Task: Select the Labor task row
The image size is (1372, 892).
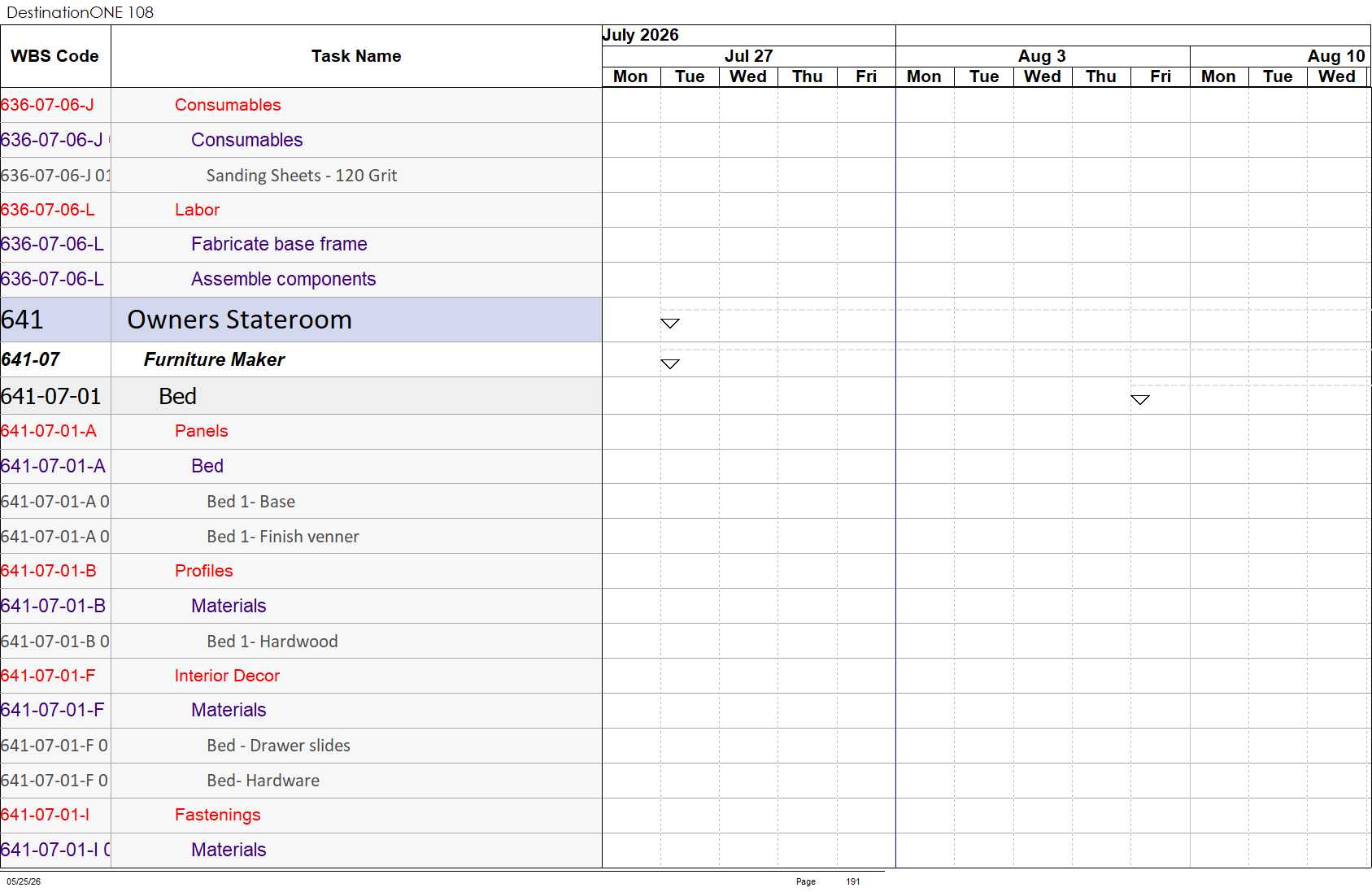Action: tap(301, 210)
